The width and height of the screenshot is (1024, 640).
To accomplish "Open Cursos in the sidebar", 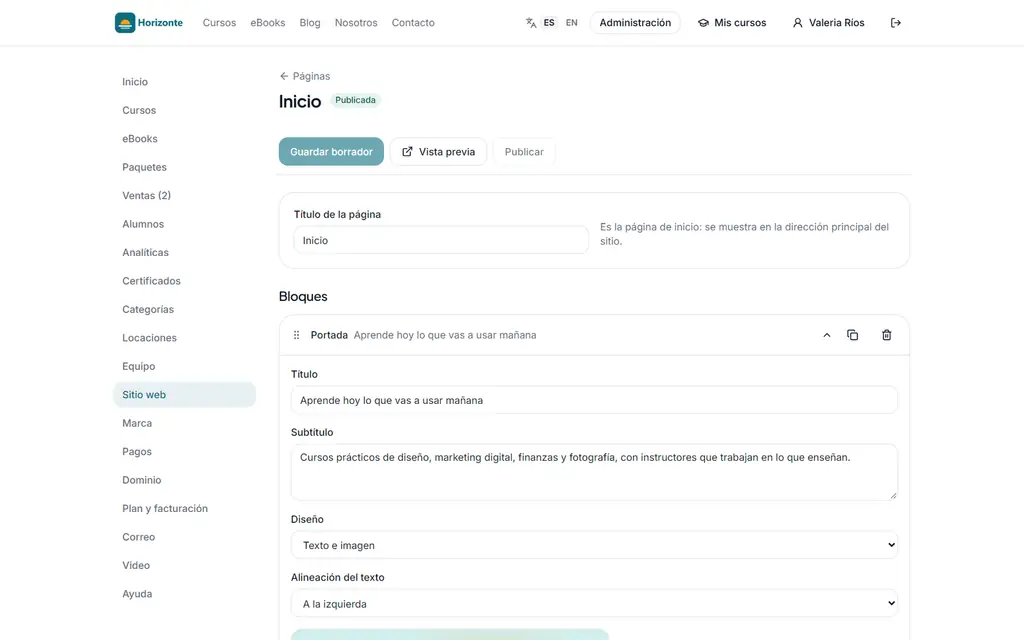I will coord(184,110).
